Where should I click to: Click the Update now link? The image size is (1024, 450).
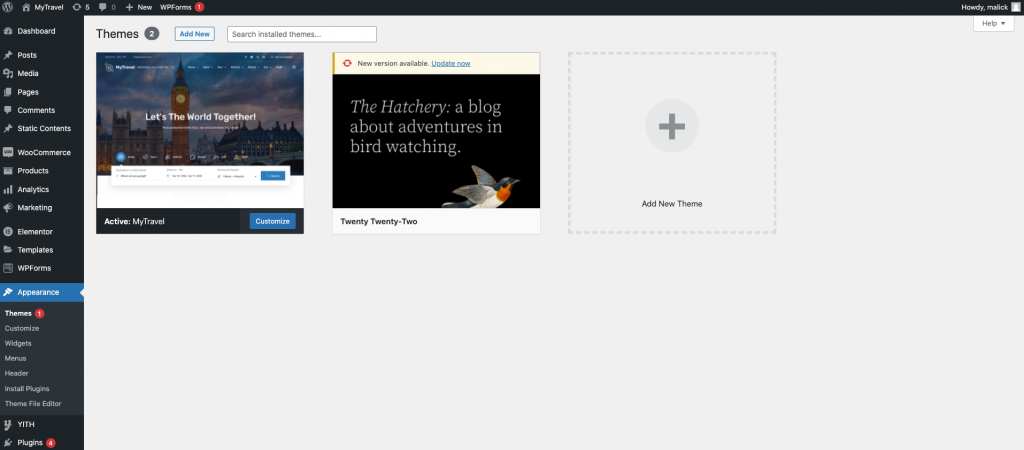click(x=451, y=63)
